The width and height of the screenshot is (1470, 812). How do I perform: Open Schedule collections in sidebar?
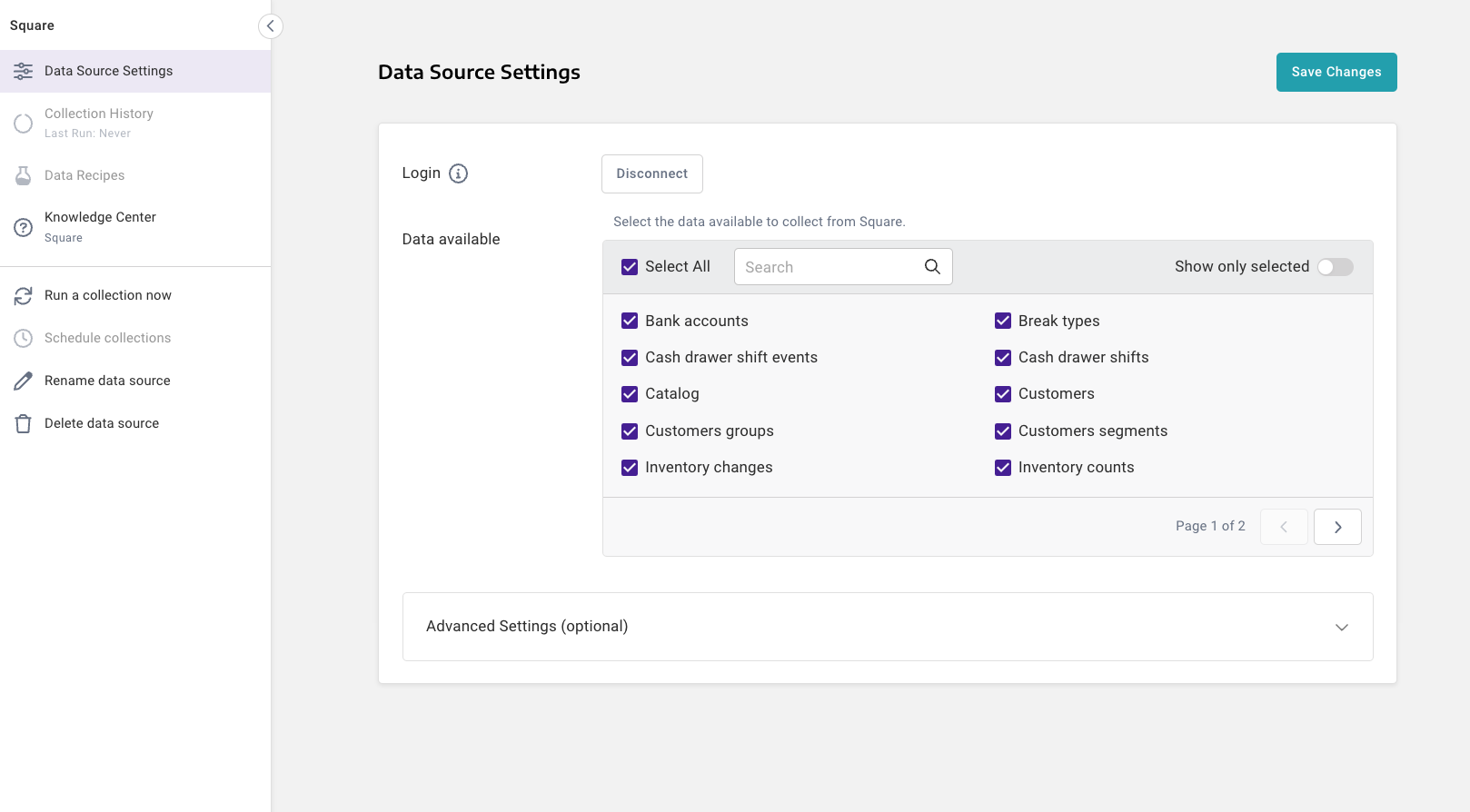[x=107, y=338]
